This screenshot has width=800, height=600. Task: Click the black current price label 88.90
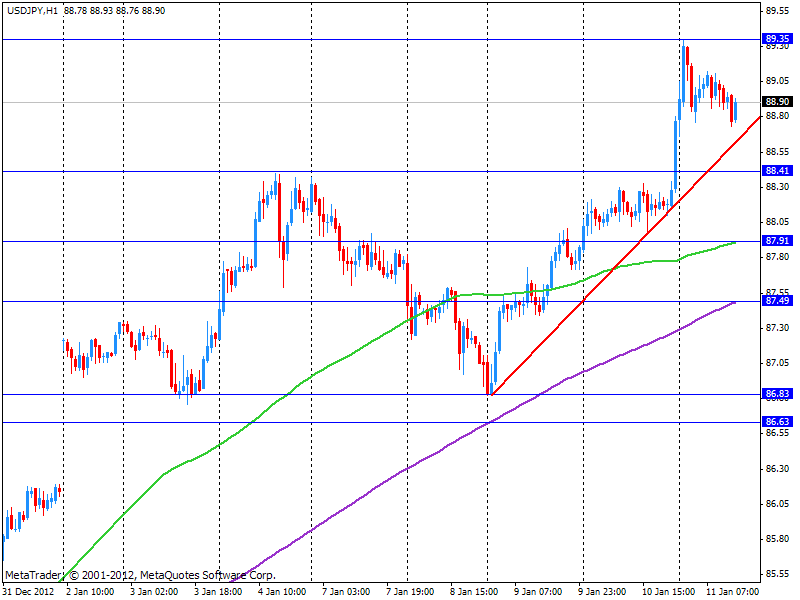[777, 102]
